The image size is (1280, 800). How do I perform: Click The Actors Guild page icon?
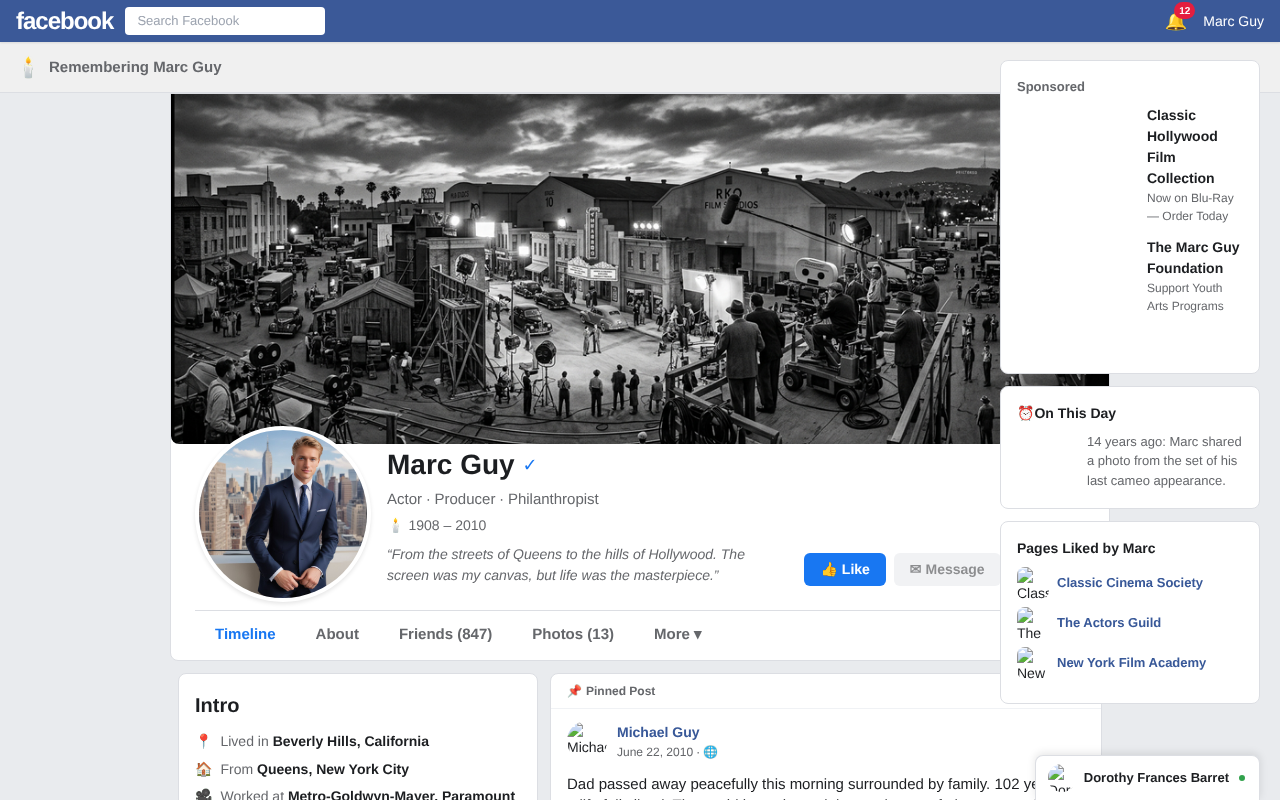pyautogui.click(x=1033, y=623)
